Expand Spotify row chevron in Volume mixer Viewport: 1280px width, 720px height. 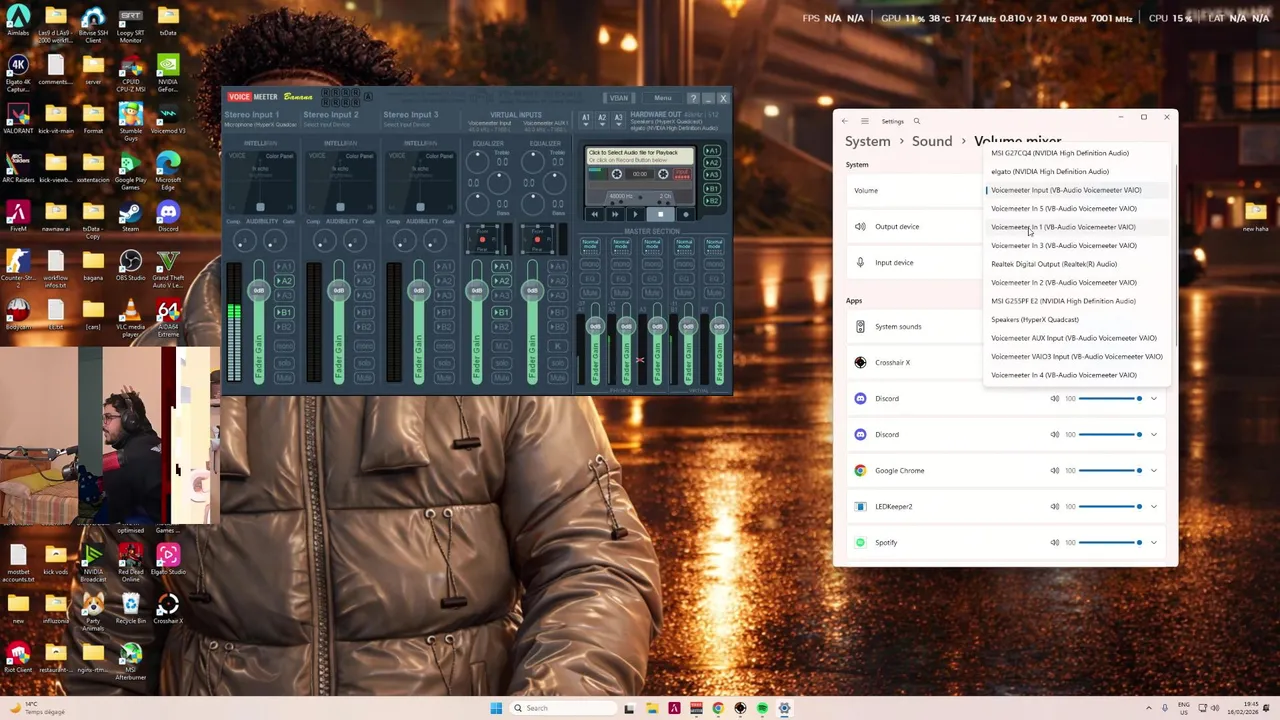coord(1153,542)
